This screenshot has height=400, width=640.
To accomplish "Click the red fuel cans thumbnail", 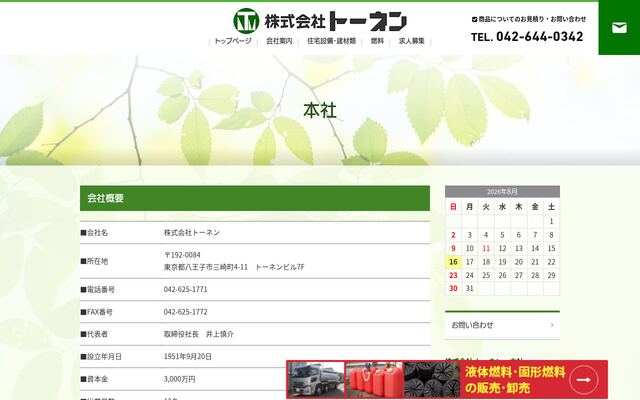I will 374,380.
